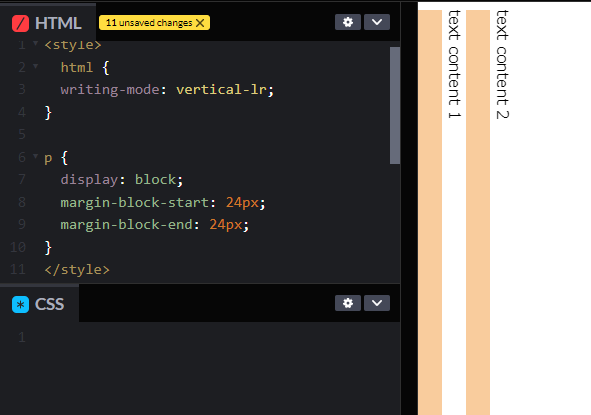Screen dimensions: 591x415
Task: Collapse the html rule fold arrow
Action: pos(35,66)
